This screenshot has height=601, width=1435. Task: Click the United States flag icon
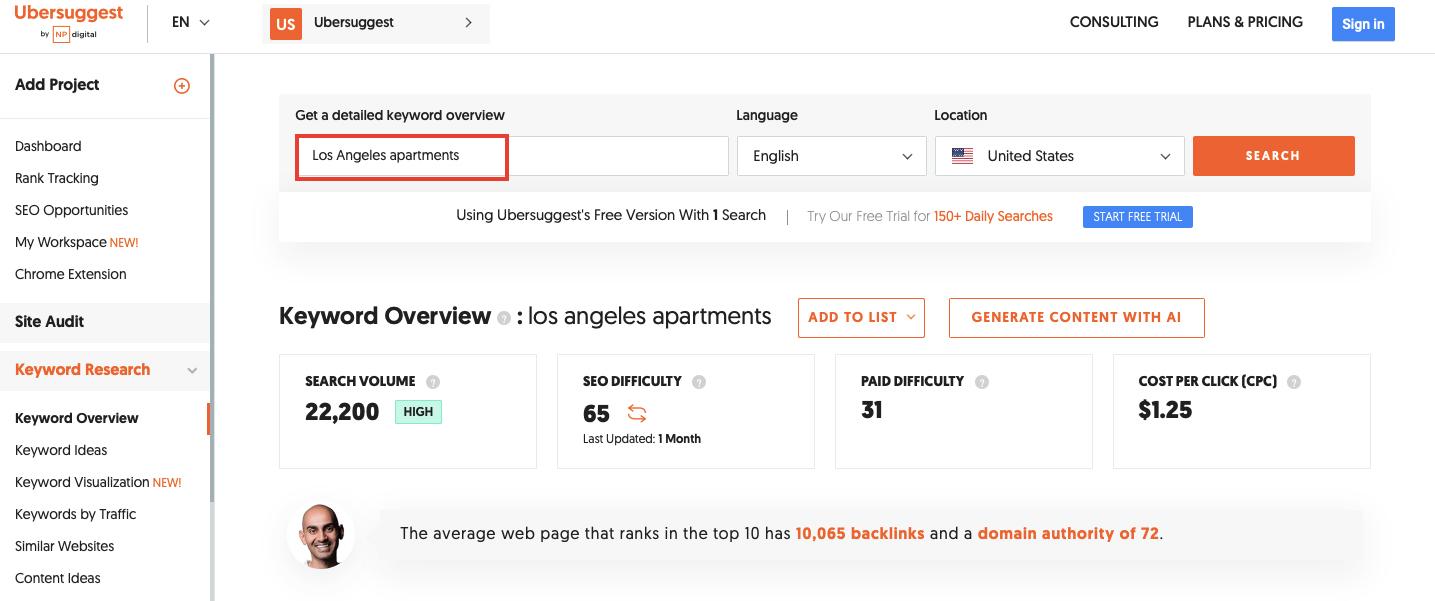963,156
